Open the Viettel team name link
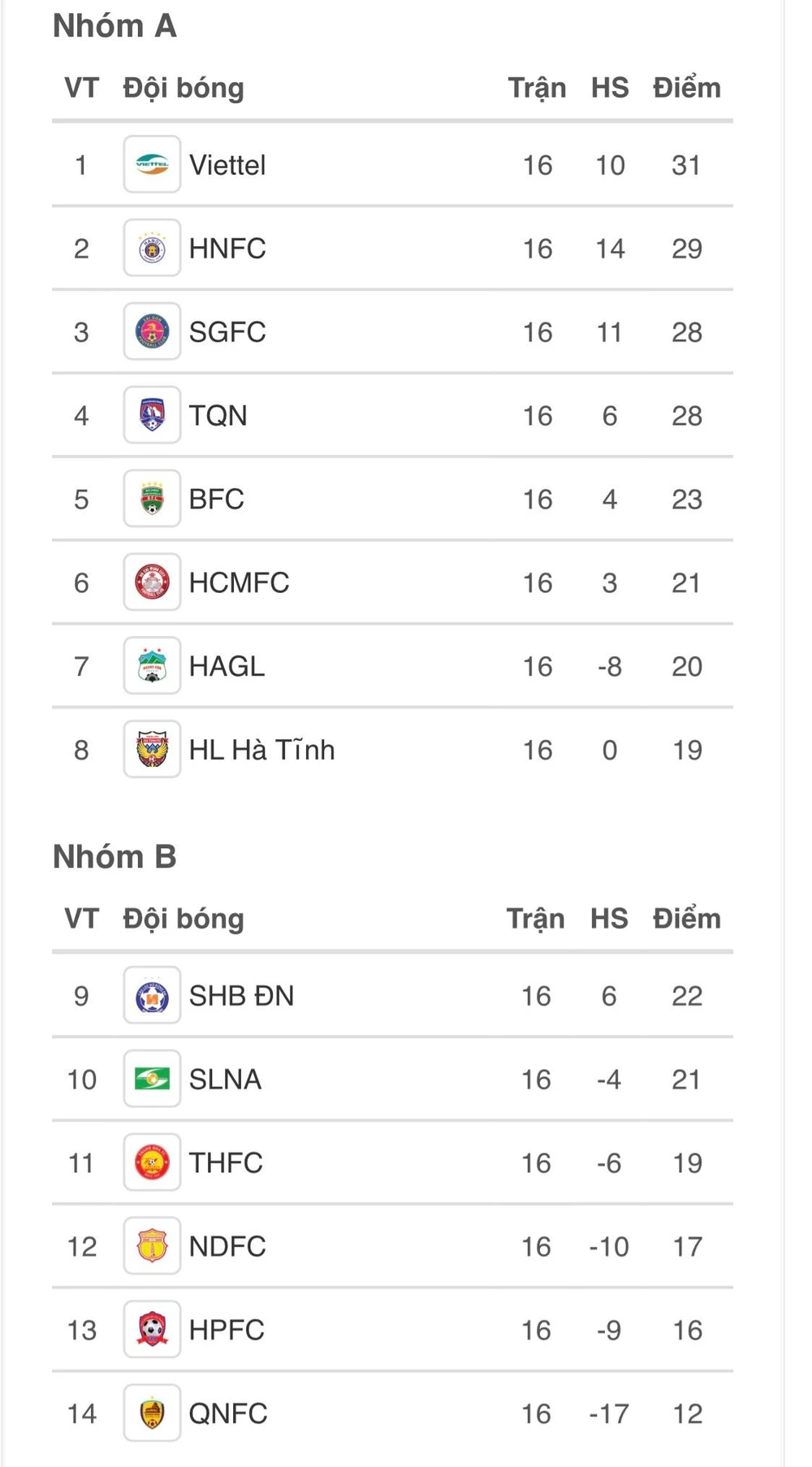812x1467 pixels. [x=227, y=165]
